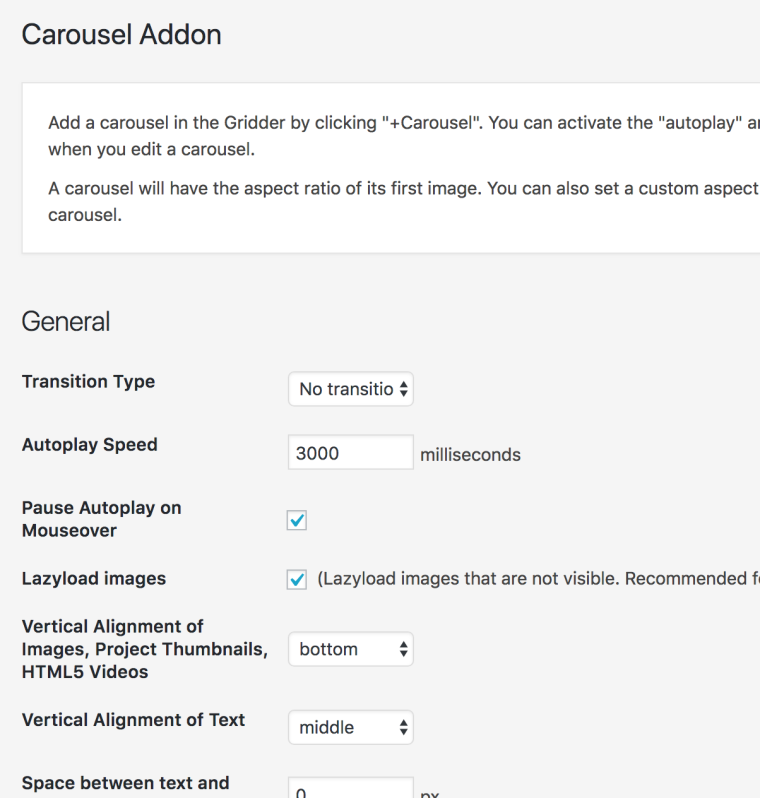Click the Space between text label
This screenshot has height=798, width=760.
pyautogui.click(x=125, y=783)
